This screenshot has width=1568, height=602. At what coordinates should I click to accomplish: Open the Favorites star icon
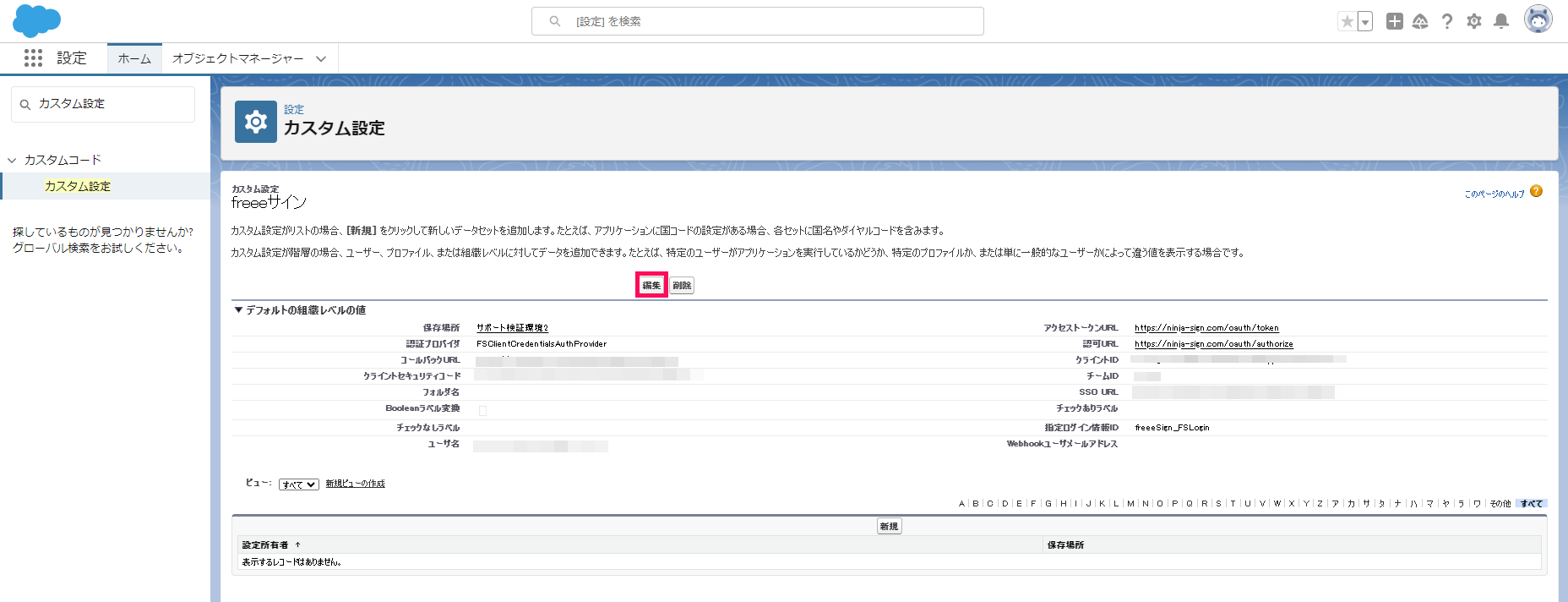(x=1347, y=22)
